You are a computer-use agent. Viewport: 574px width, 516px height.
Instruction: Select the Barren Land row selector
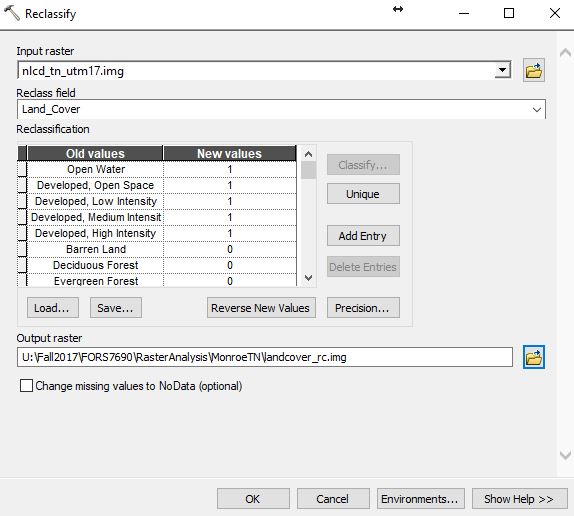click(22, 249)
